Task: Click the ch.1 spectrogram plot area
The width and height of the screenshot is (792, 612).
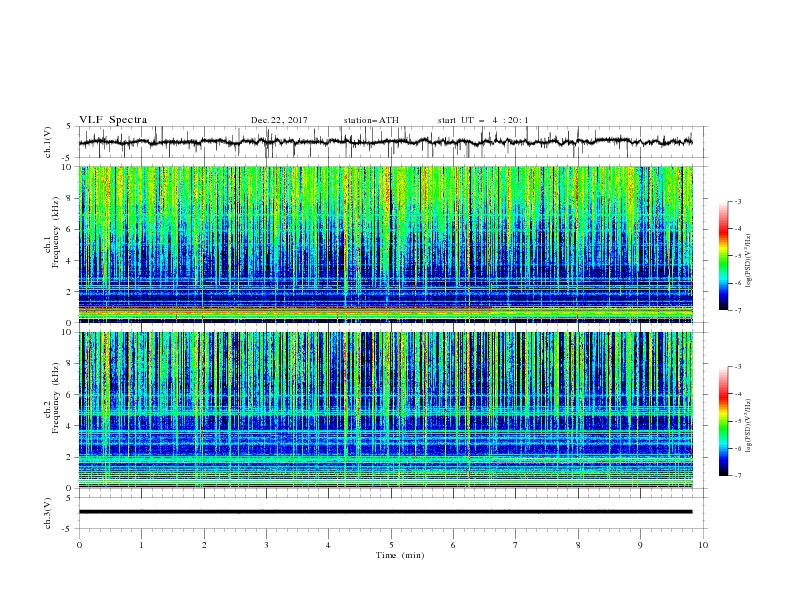Action: click(x=386, y=244)
